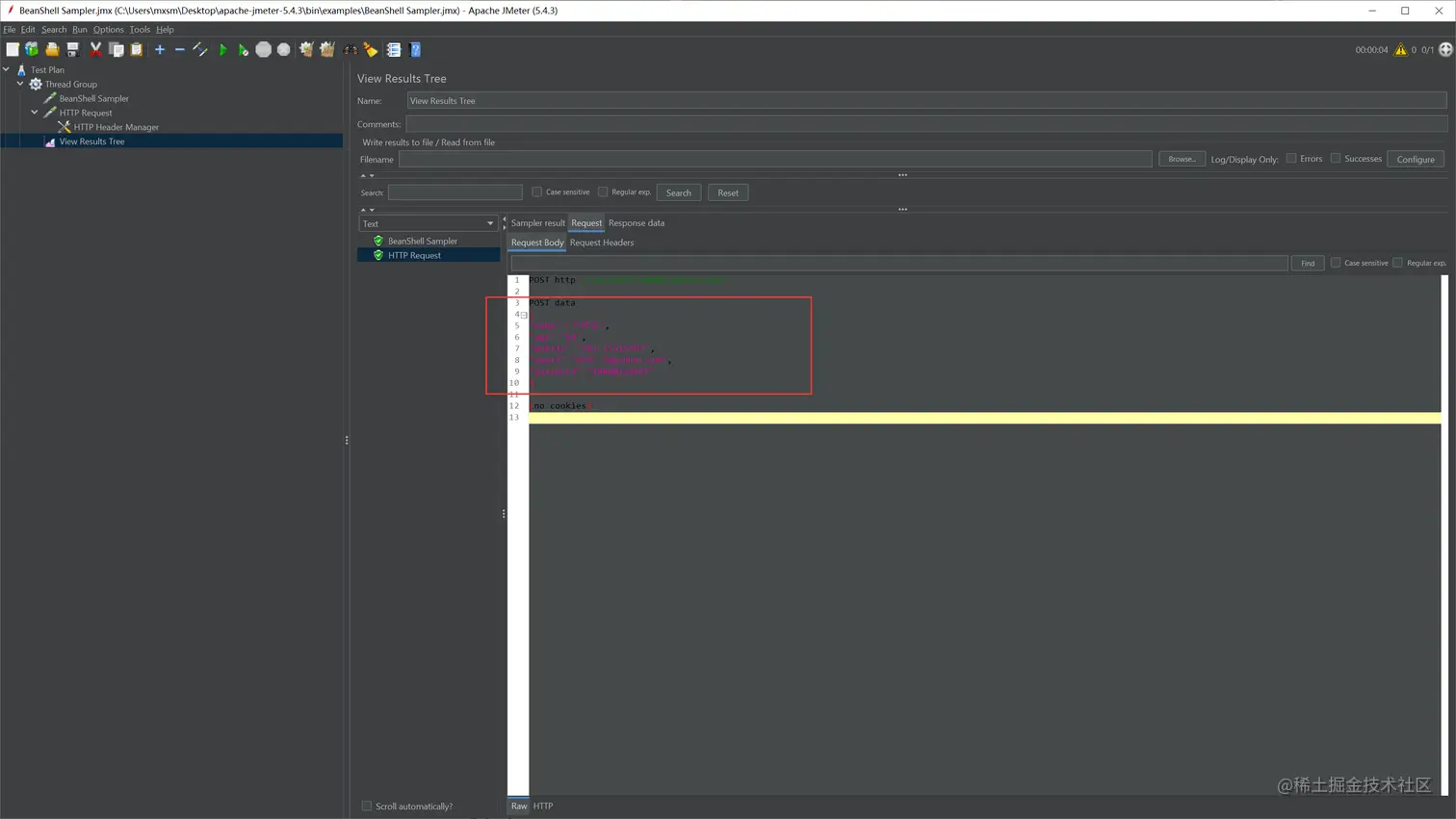Switch to the Sampler result tab
The image size is (1456, 819).
click(537, 223)
